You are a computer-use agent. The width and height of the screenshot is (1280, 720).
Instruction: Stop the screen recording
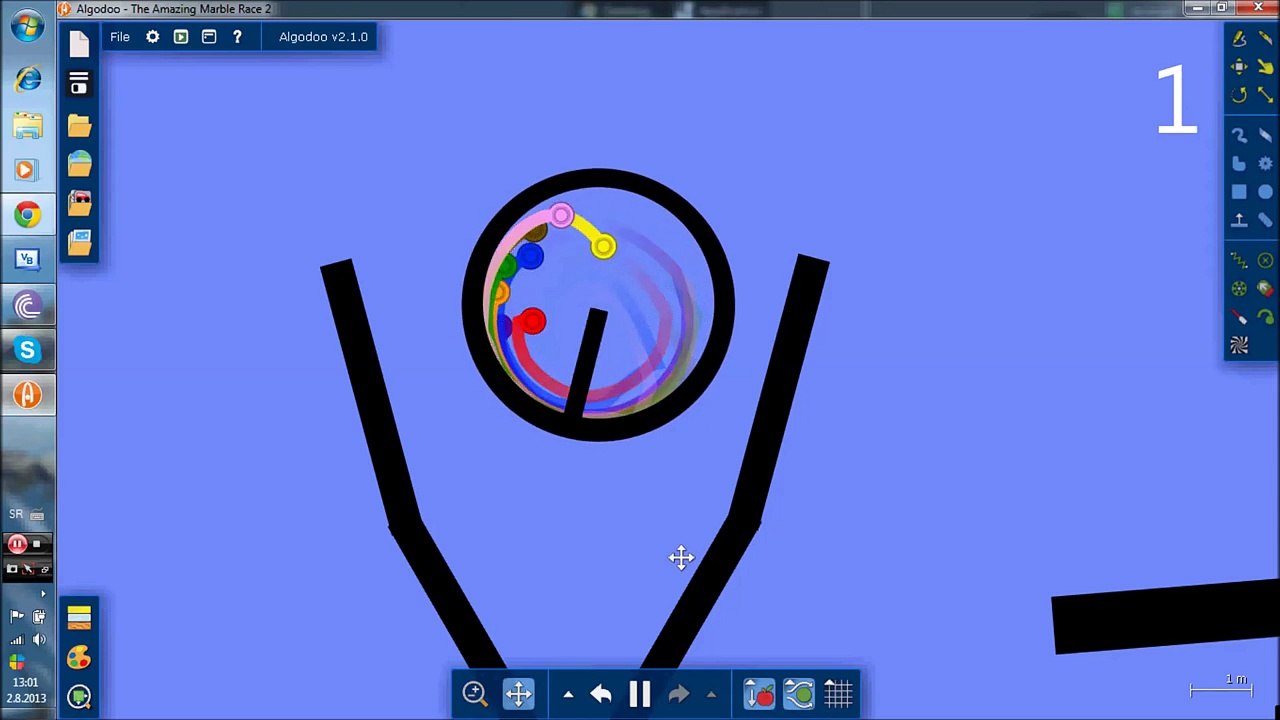pyautogui.click(x=37, y=544)
